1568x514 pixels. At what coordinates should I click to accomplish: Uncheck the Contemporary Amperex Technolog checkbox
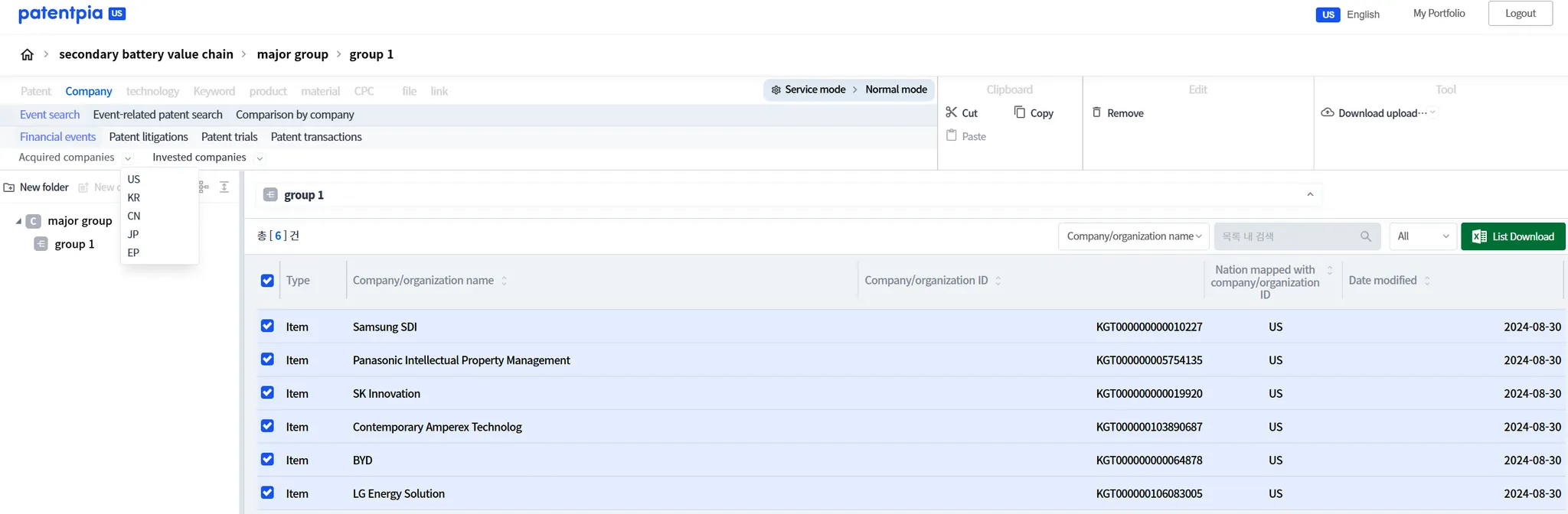pyautogui.click(x=267, y=426)
